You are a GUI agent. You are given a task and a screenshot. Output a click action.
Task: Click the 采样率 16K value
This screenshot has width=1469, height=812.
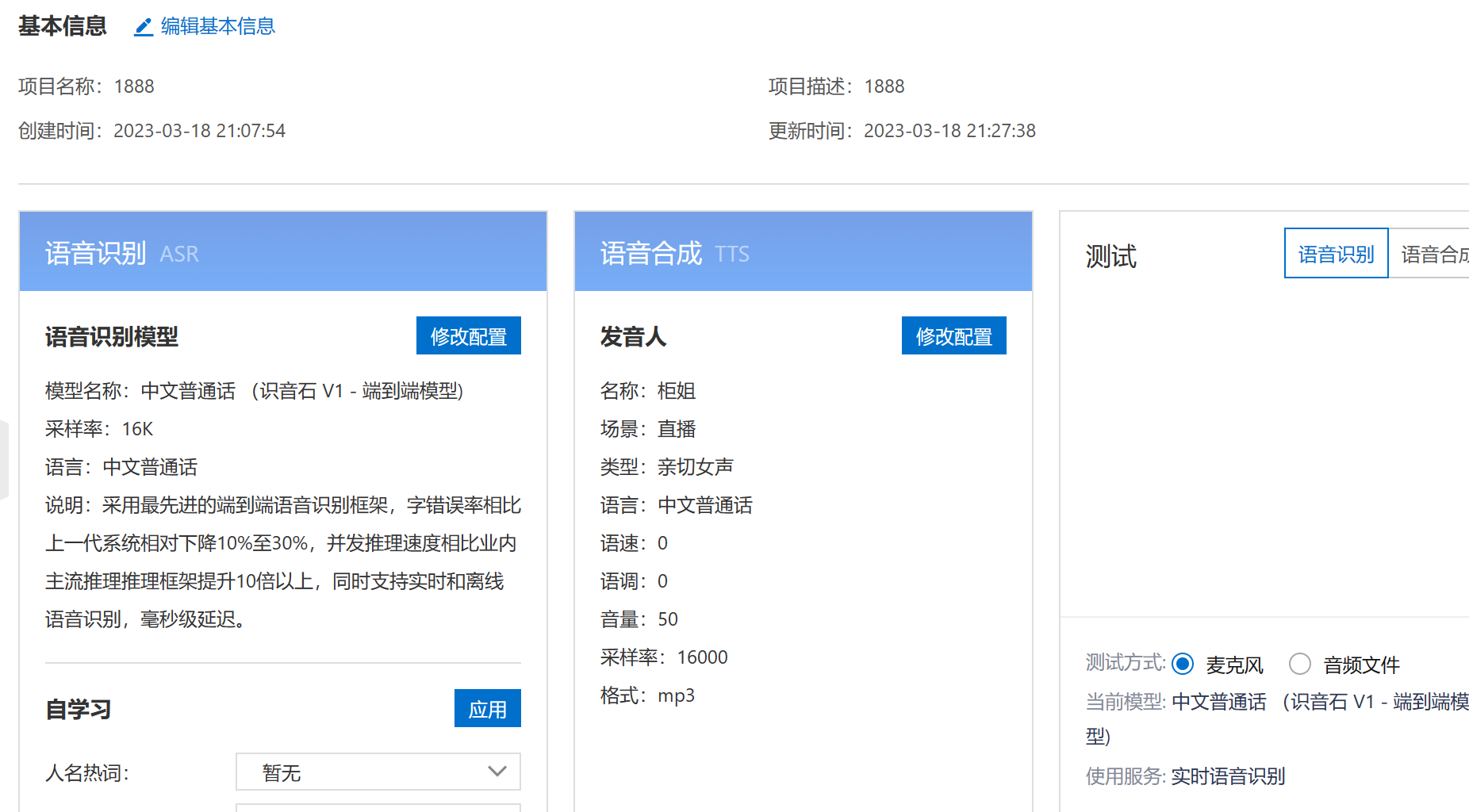pyautogui.click(x=137, y=429)
